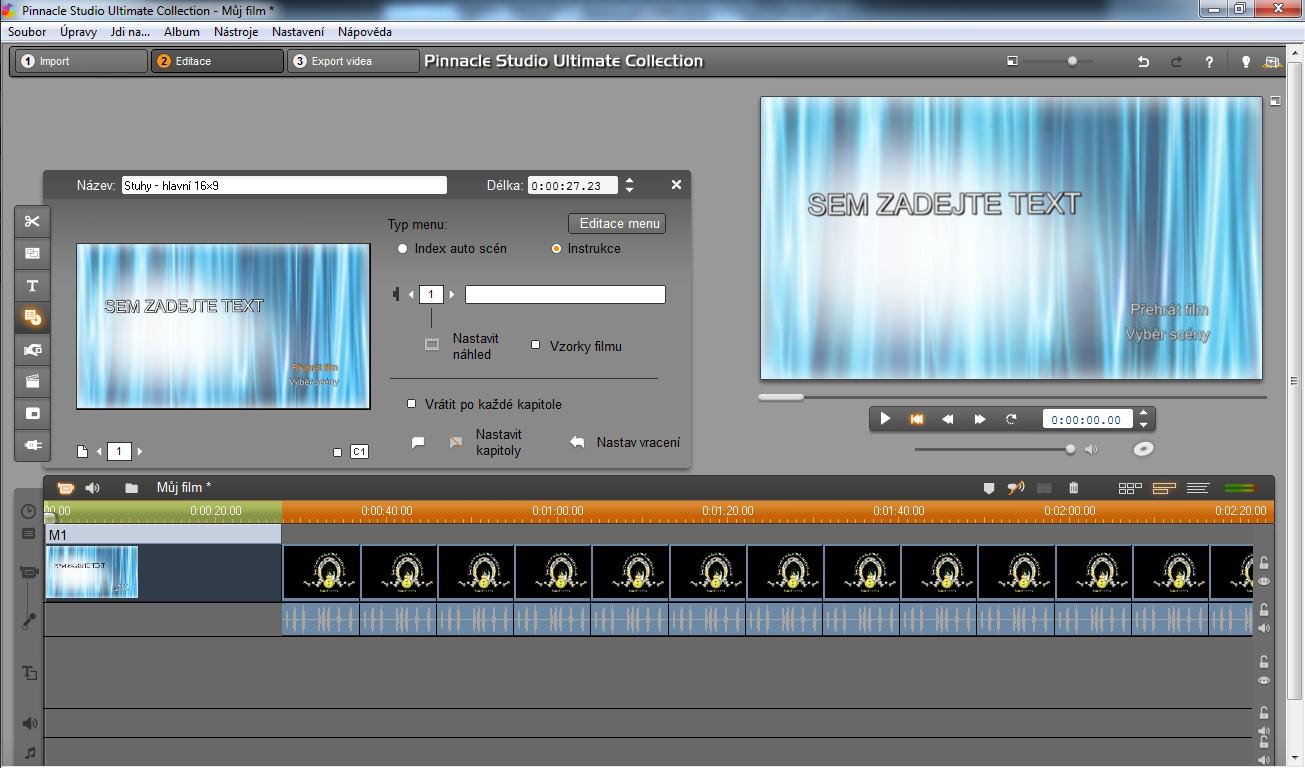Open help with the question mark icon
Screen dimensions: 1305x768
(1209, 61)
